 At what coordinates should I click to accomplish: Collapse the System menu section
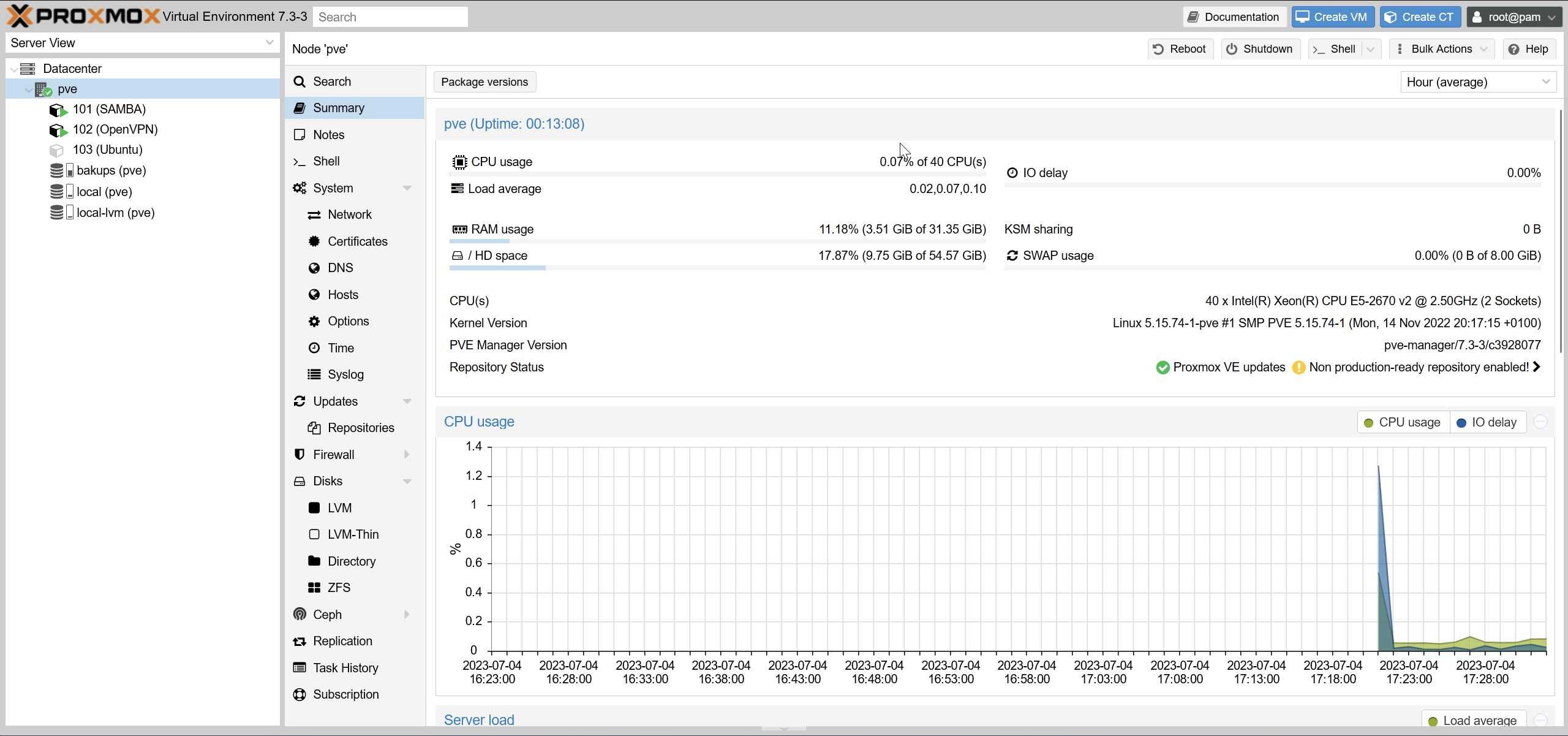coord(407,188)
